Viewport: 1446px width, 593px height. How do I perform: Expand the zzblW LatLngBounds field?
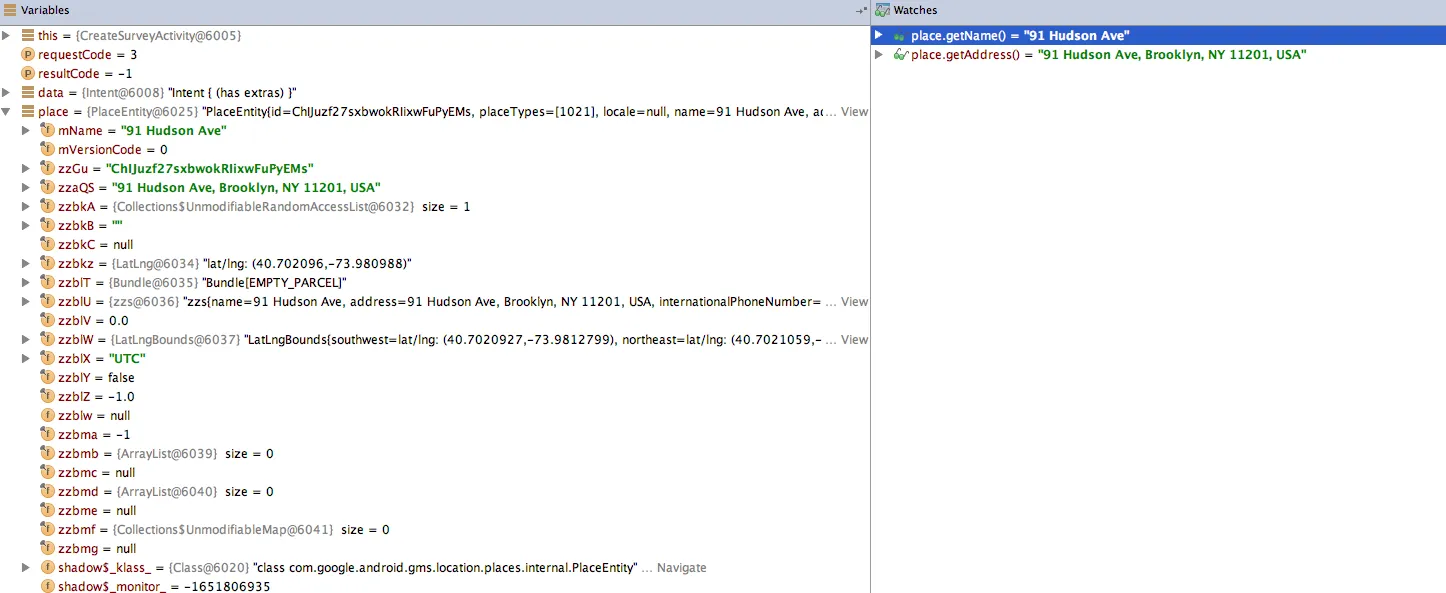point(26,339)
